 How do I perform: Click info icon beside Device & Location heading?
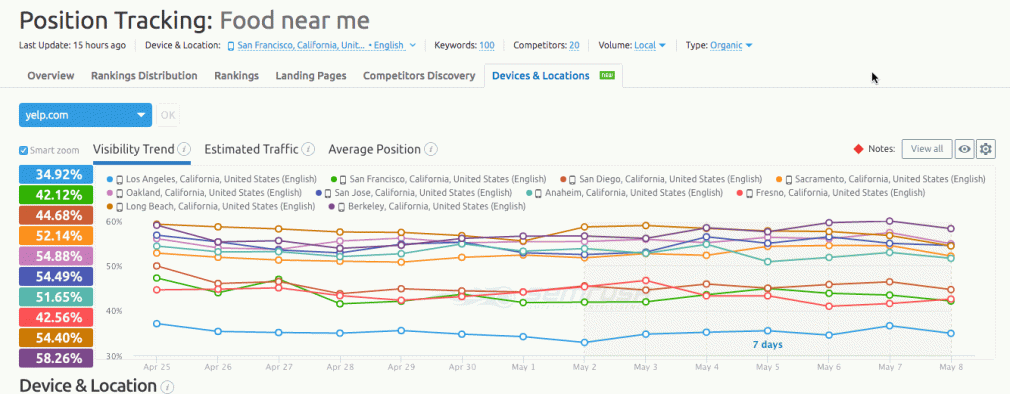pos(167,386)
